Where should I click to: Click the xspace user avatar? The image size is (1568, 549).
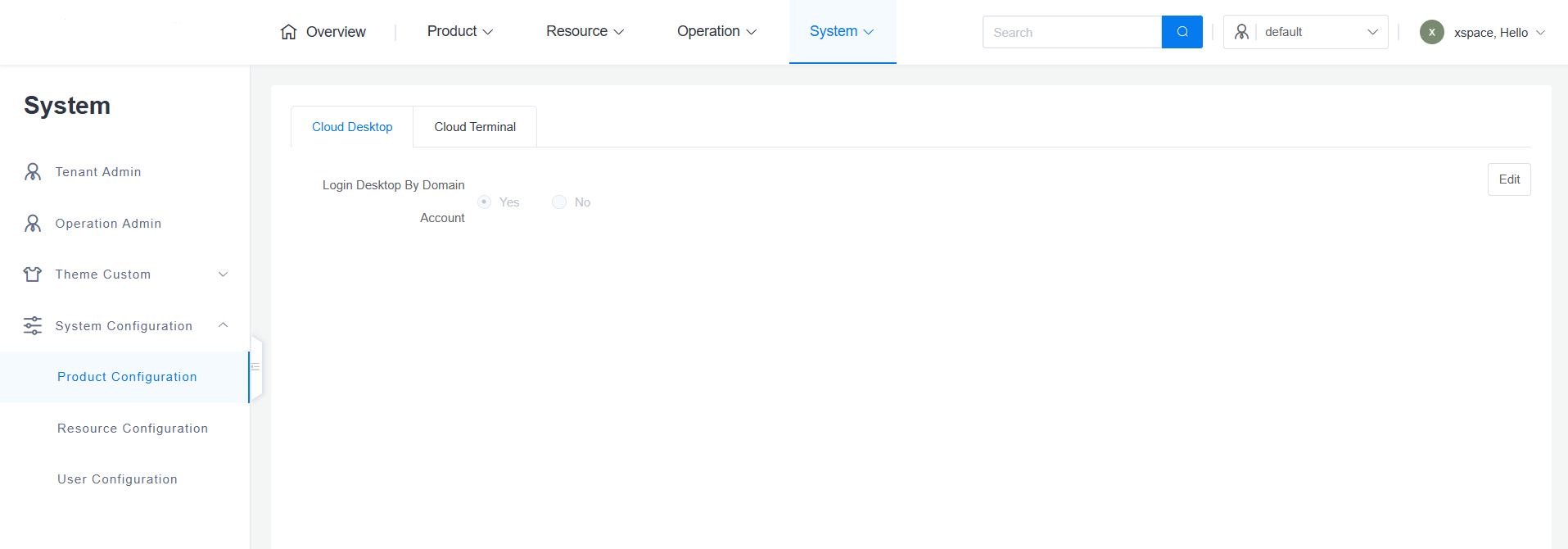pos(1431,32)
